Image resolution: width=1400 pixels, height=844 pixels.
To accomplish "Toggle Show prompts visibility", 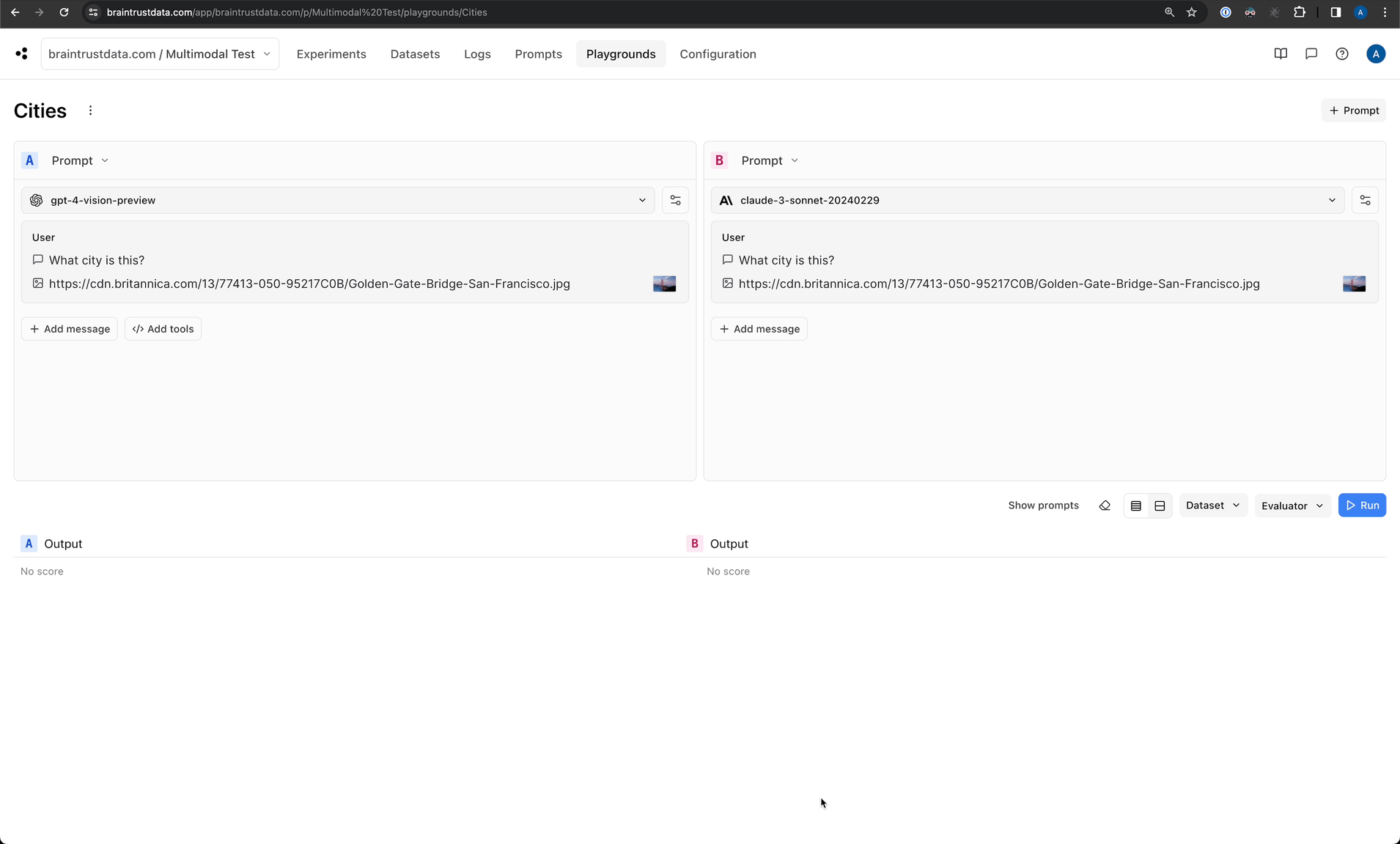I will point(1043,506).
